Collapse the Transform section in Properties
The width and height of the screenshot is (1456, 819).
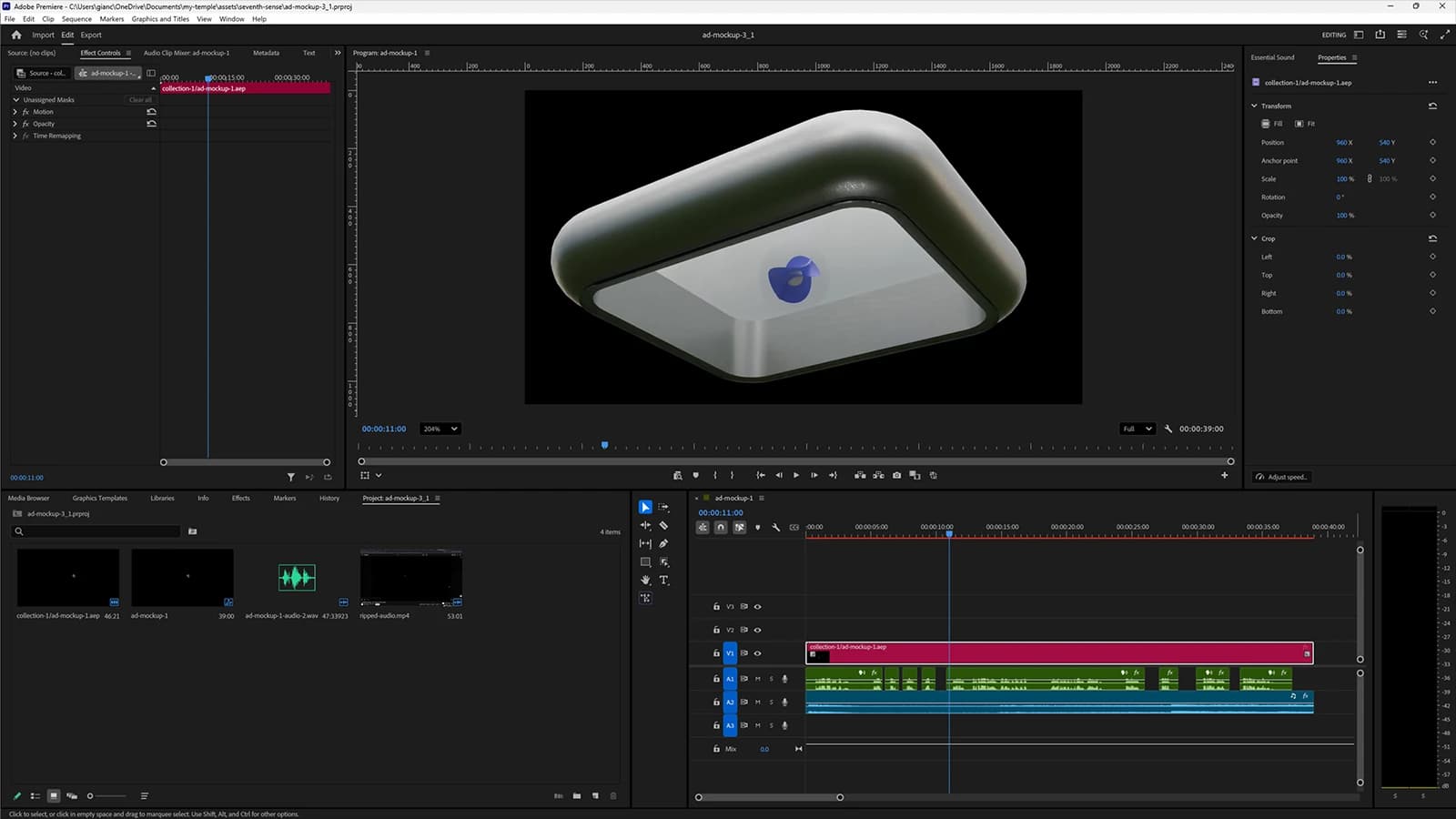click(1254, 106)
